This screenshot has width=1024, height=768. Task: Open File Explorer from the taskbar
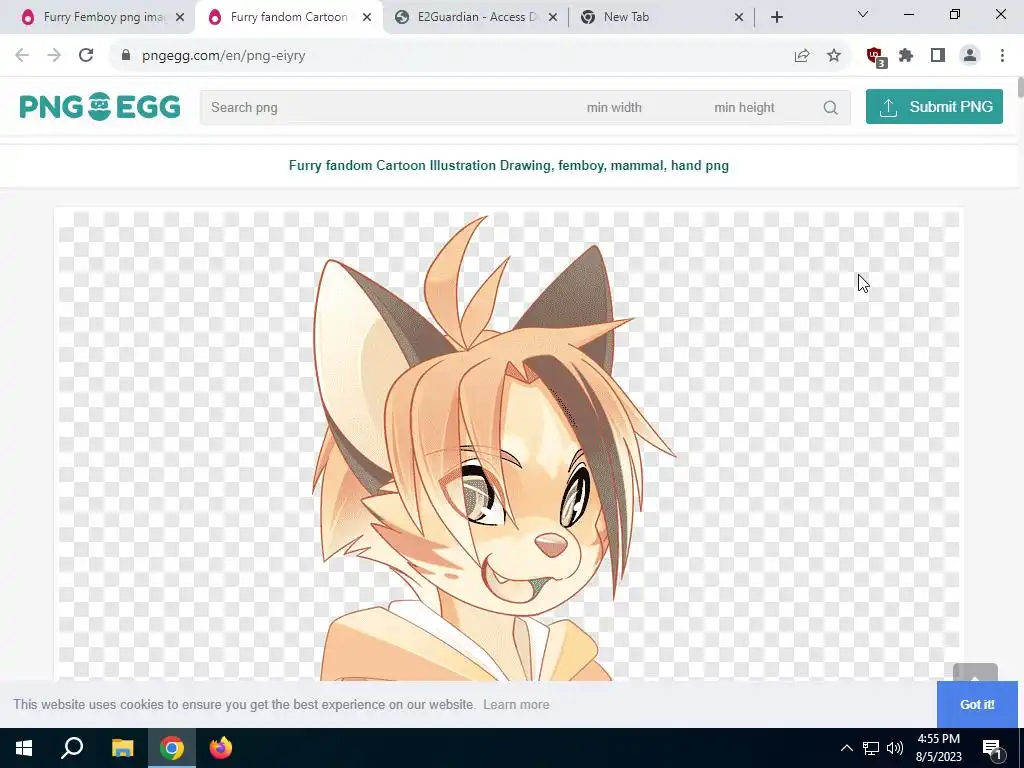coord(122,748)
